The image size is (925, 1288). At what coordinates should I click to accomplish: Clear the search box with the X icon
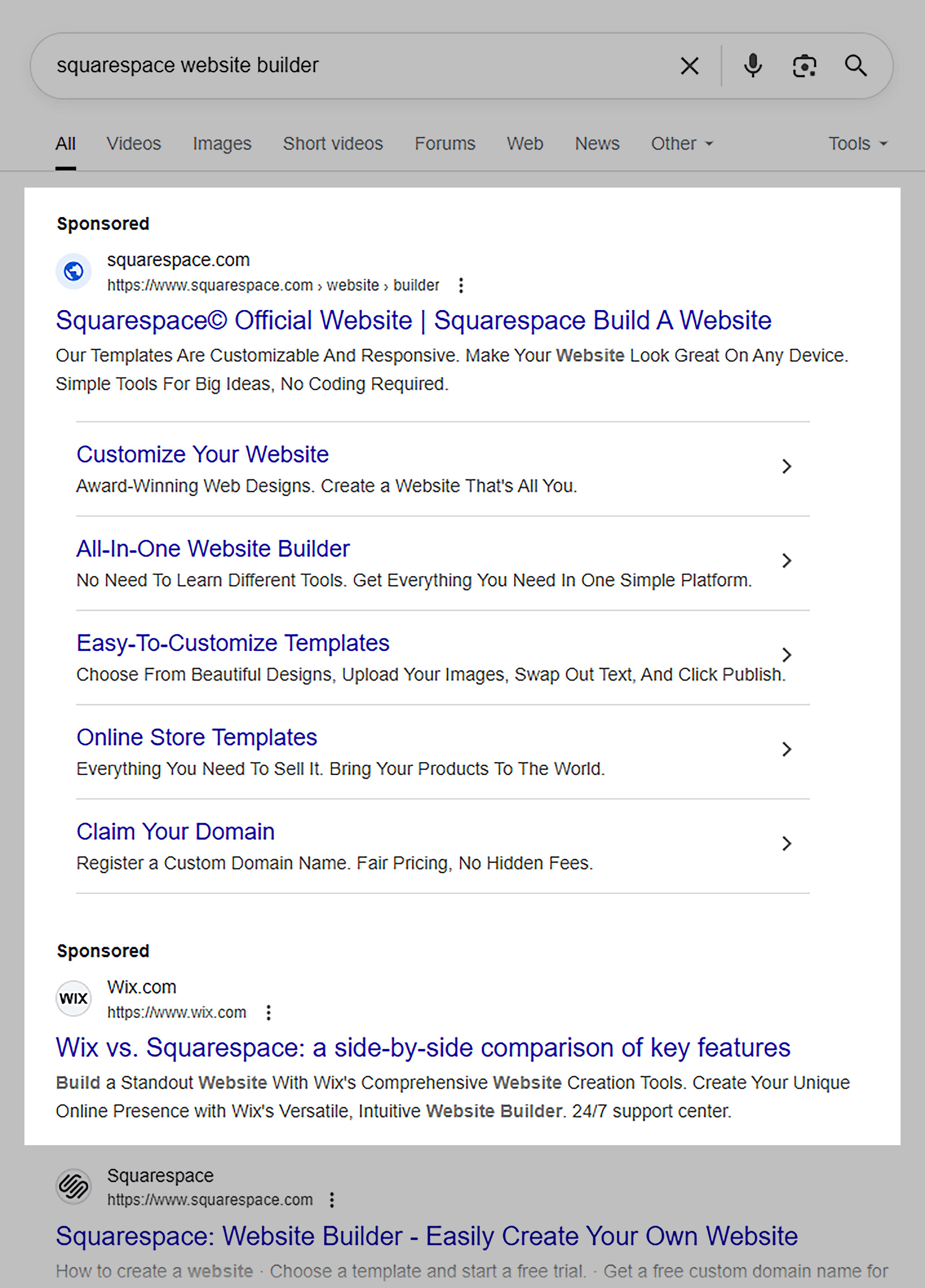[x=689, y=66]
